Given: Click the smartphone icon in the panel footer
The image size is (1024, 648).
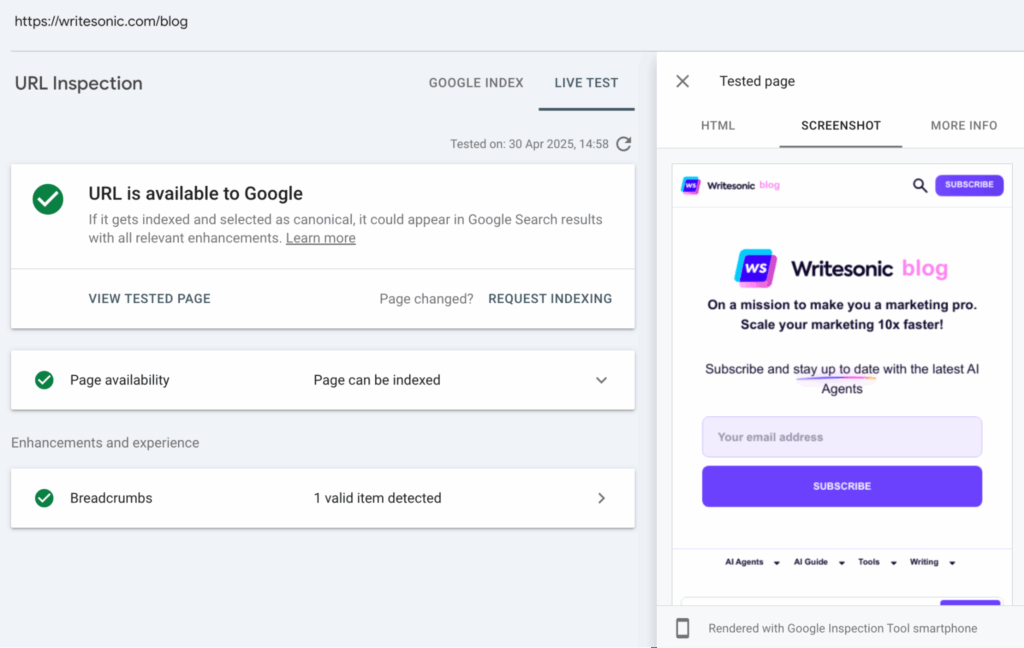Looking at the screenshot, I should tap(682, 628).
